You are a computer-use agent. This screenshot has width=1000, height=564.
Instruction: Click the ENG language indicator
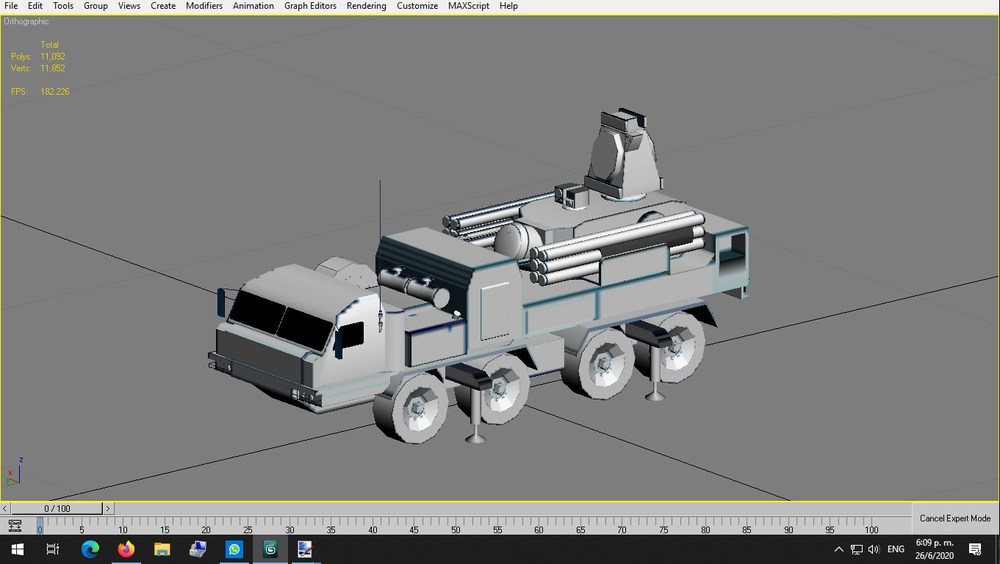click(x=895, y=549)
